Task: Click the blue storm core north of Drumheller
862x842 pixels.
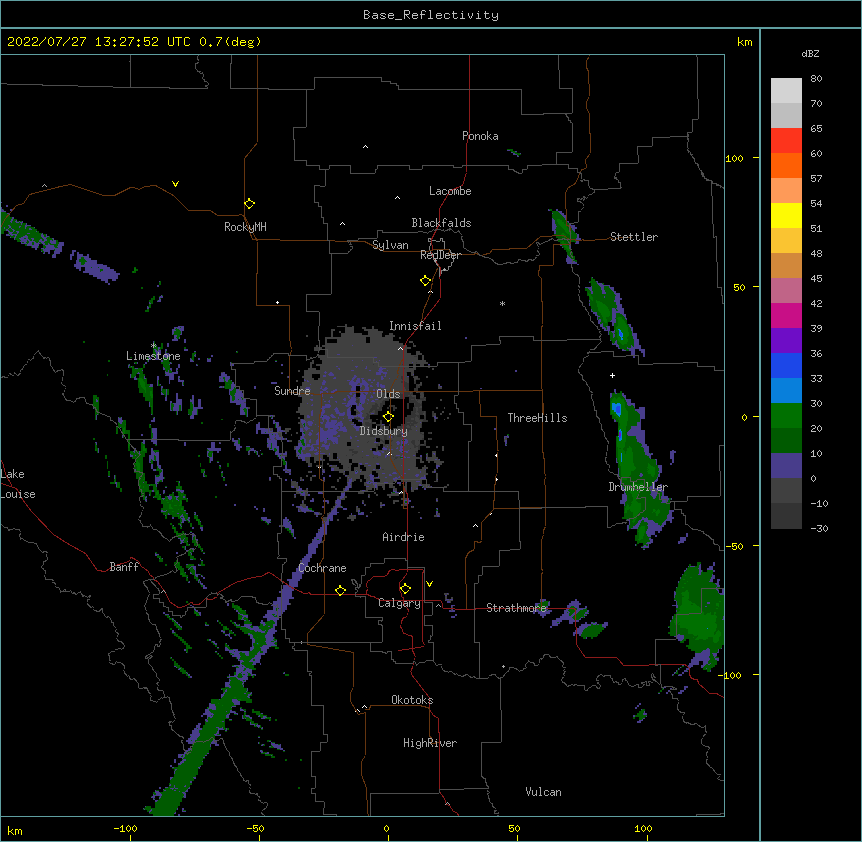Action: pyautogui.click(x=617, y=409)
